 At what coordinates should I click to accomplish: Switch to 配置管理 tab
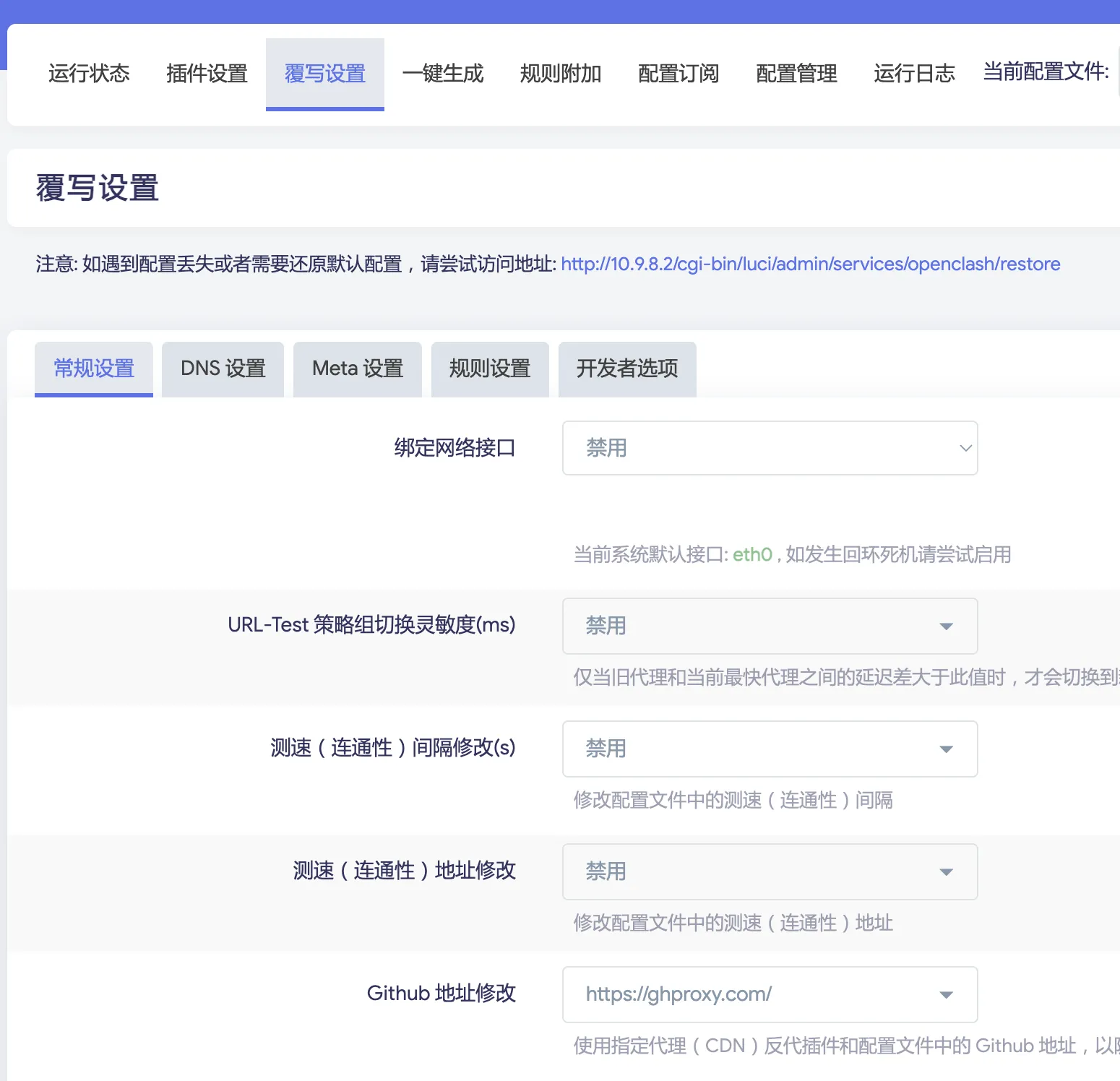click(796, 74)
